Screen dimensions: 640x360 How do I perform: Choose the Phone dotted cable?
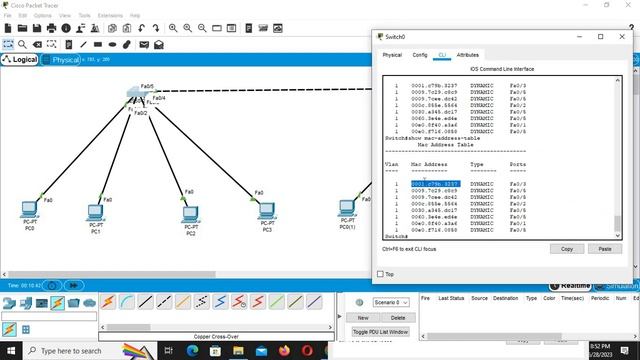(x=202, y=302)
